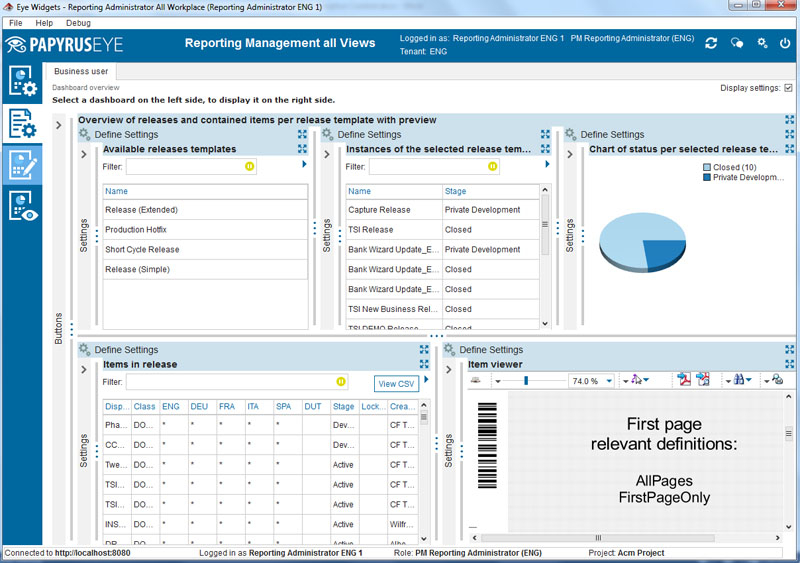Click the Filter field in Items in release
The height and width of the screenshot is (563, 800).
click(x=237, y=382)
